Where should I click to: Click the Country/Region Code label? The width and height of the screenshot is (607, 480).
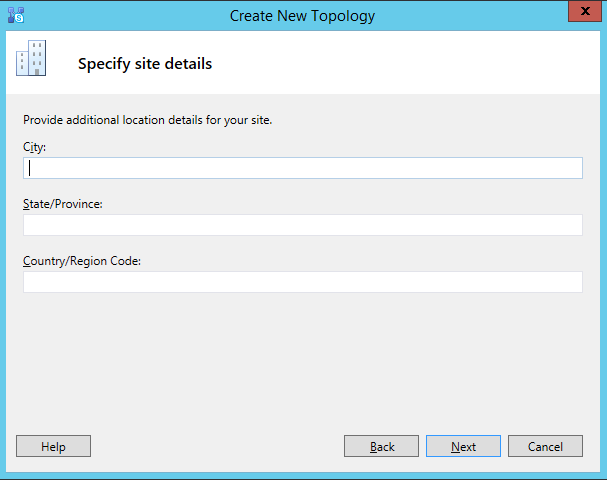[82, 261]
